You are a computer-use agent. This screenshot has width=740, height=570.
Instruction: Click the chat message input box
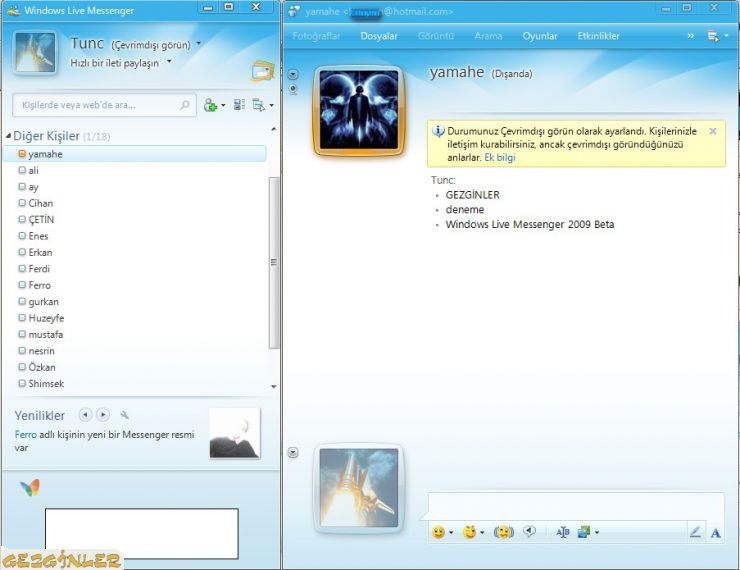(576, 507)
